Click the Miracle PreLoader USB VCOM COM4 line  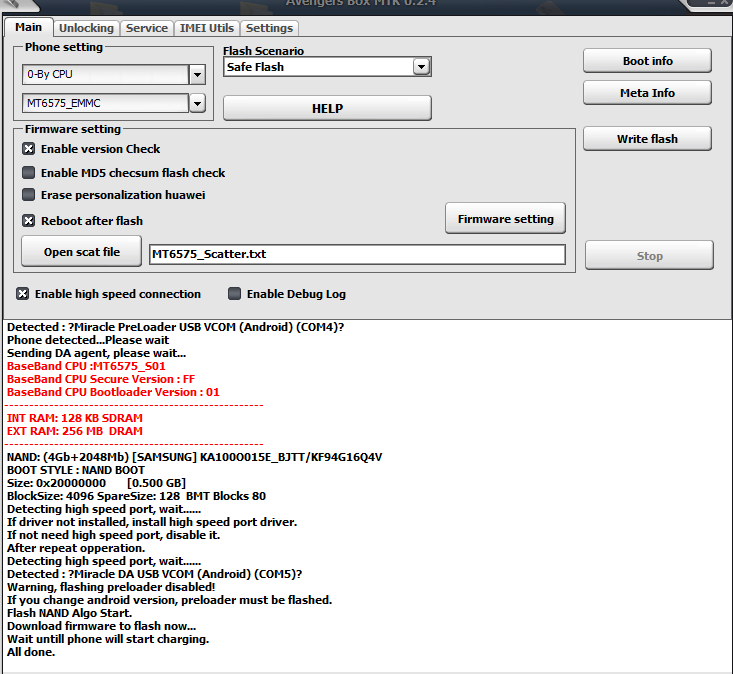tap(175, 327)
